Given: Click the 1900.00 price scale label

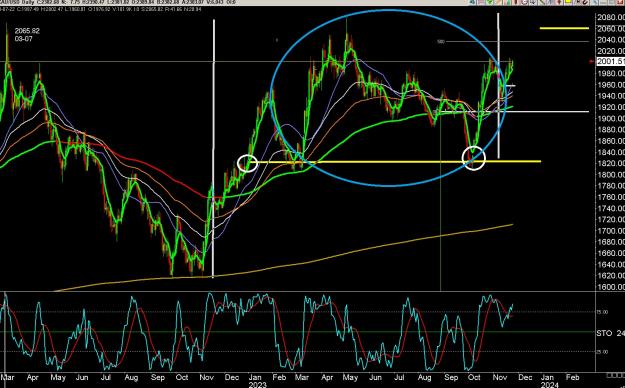Looking at the screenshot, I should tap(610, 118).
